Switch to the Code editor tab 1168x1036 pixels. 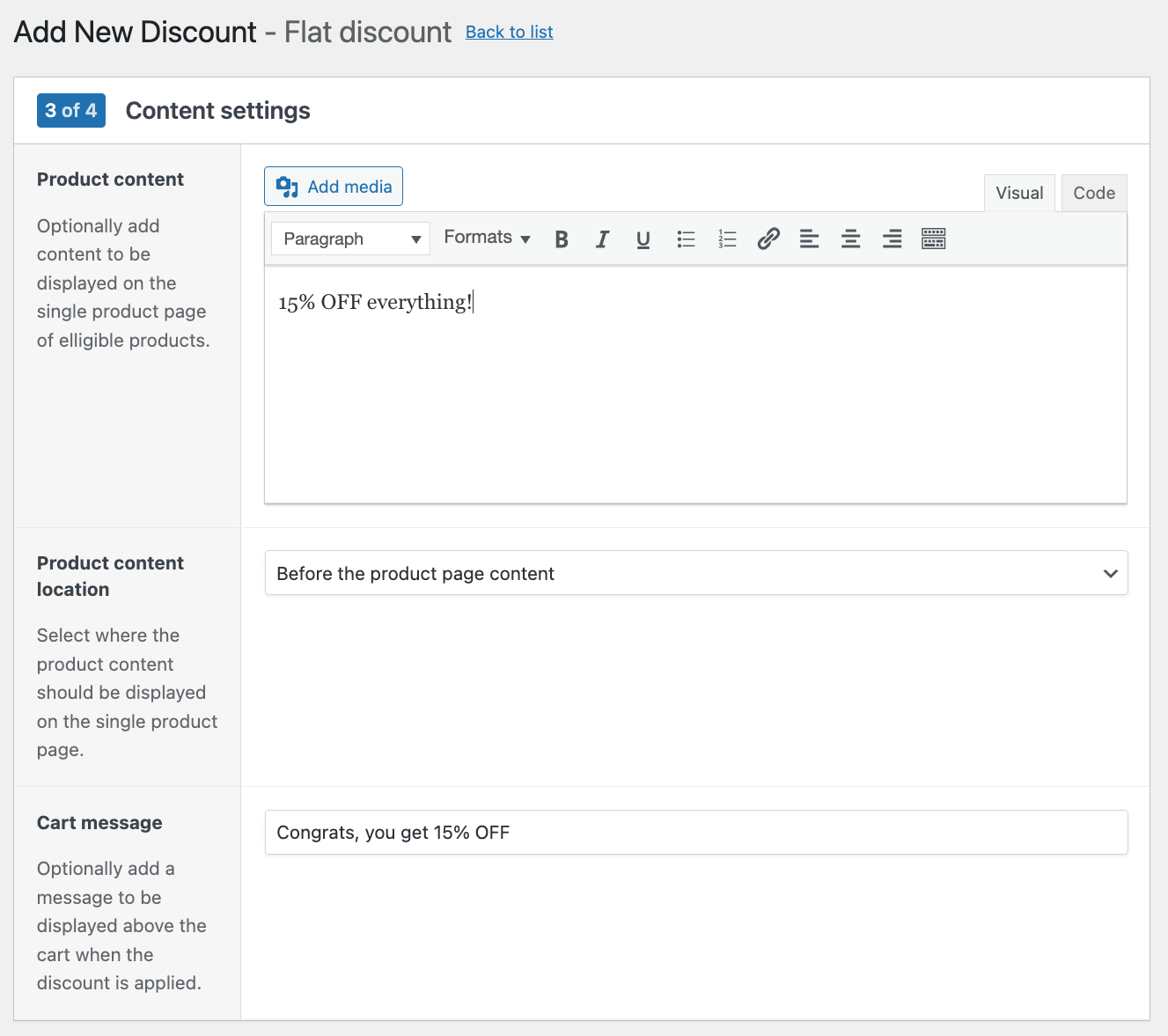[1093, 194]
